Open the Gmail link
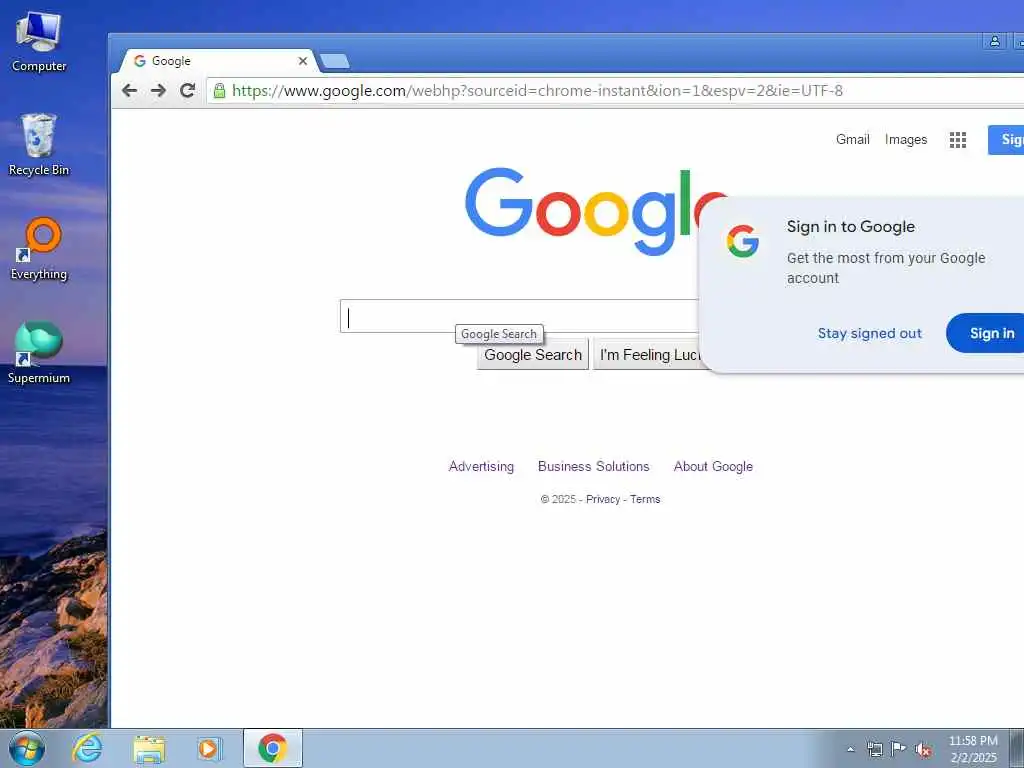Viewport: 1024px width, 768px height. tap(852, 139)
